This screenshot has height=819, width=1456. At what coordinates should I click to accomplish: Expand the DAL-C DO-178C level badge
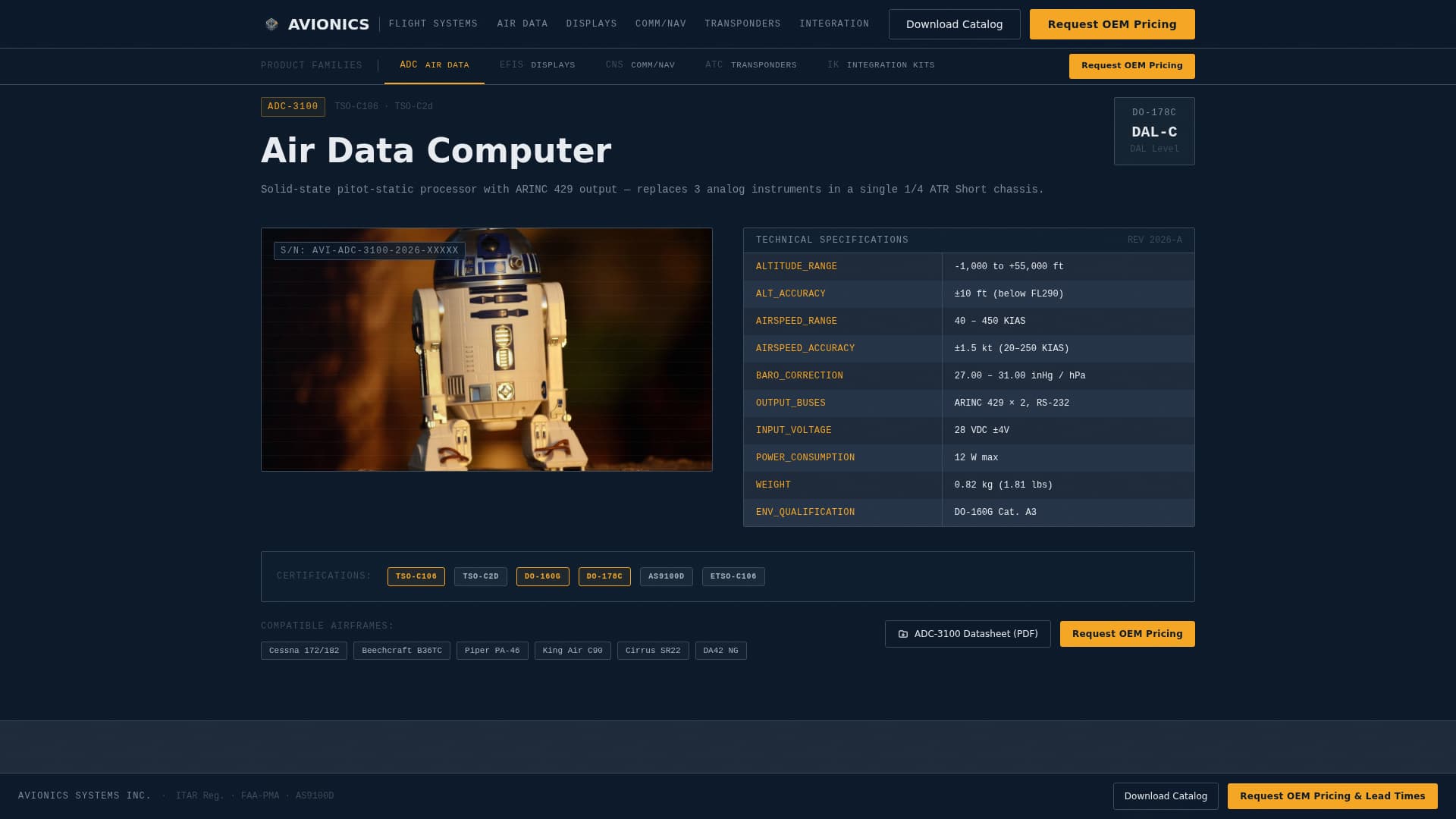[x=1153, y=130]
